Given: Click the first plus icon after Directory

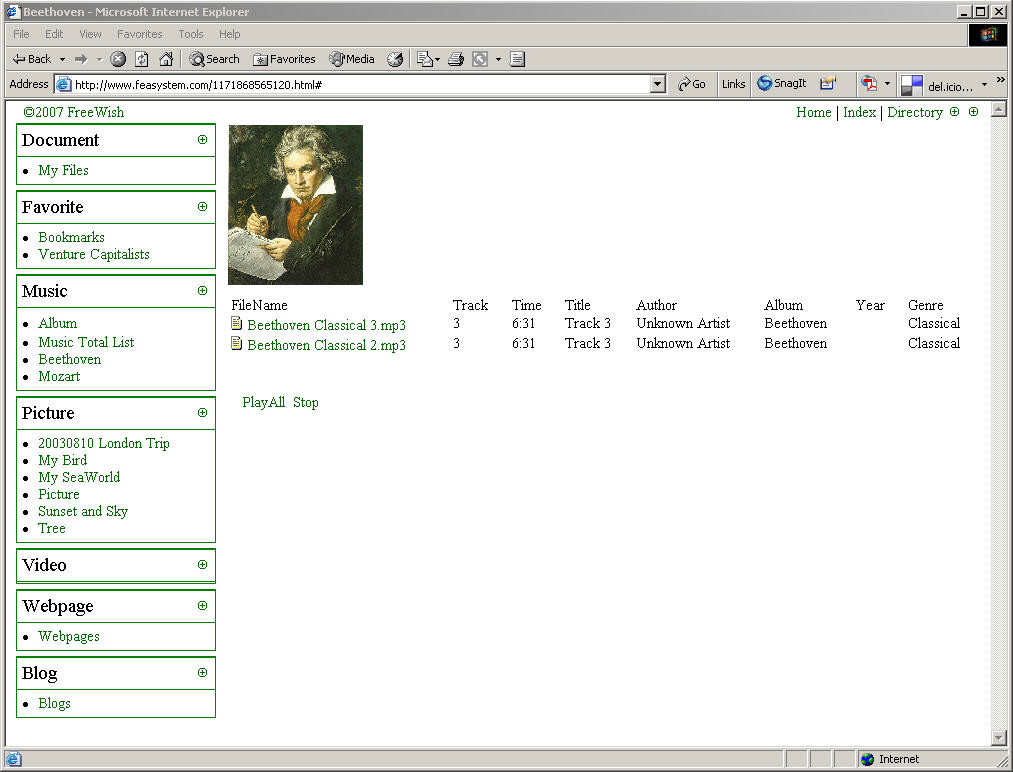Looking at the screenshot, I should 954,112.
